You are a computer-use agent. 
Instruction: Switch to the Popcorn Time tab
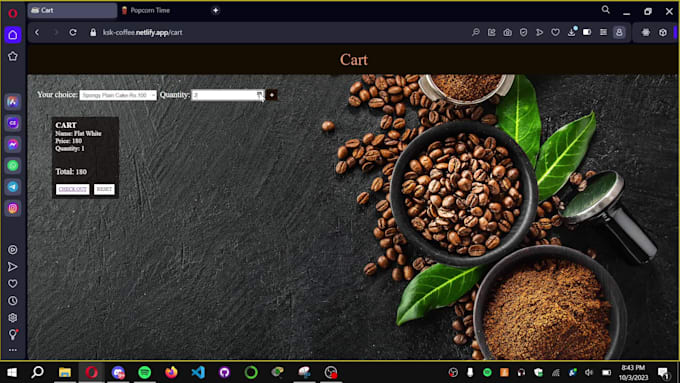coord(150,10)
